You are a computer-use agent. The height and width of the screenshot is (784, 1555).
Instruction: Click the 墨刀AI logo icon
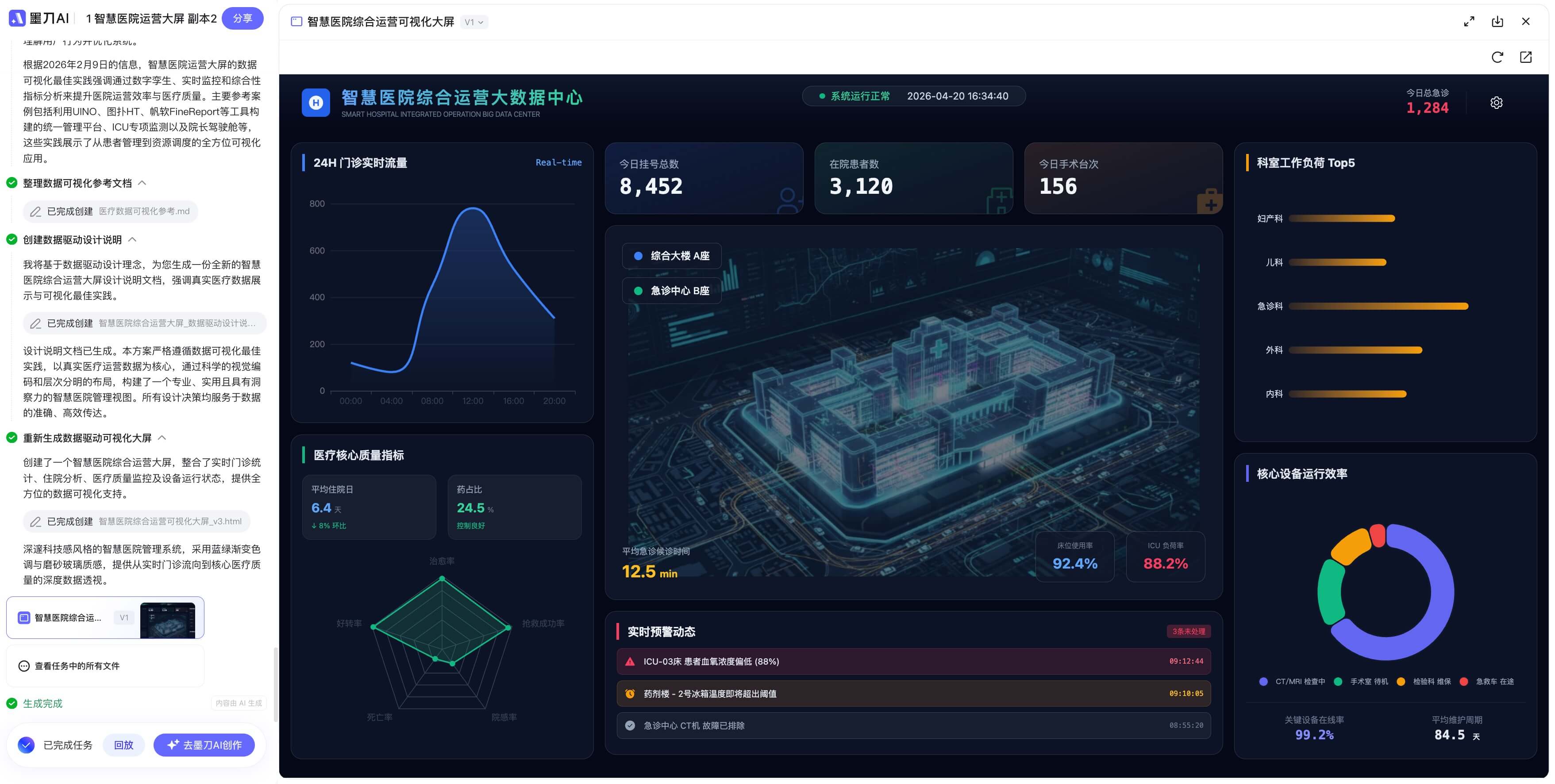pos(18,18)
